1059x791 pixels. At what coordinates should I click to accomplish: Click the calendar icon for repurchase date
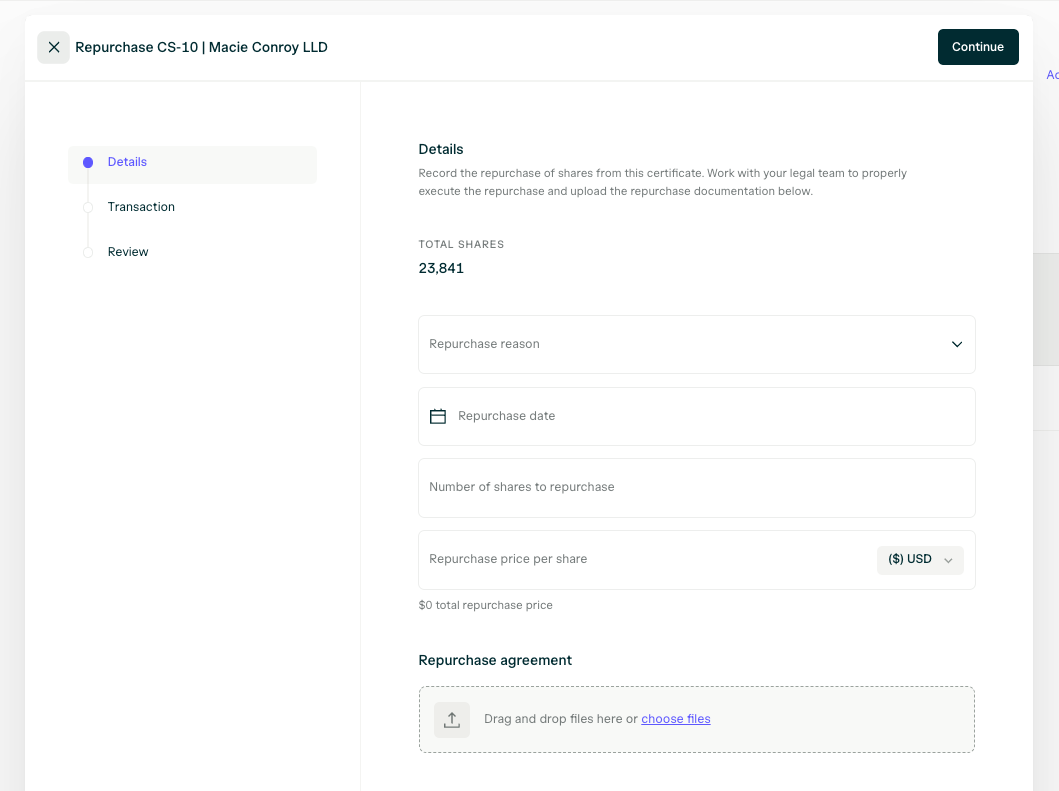438,416
